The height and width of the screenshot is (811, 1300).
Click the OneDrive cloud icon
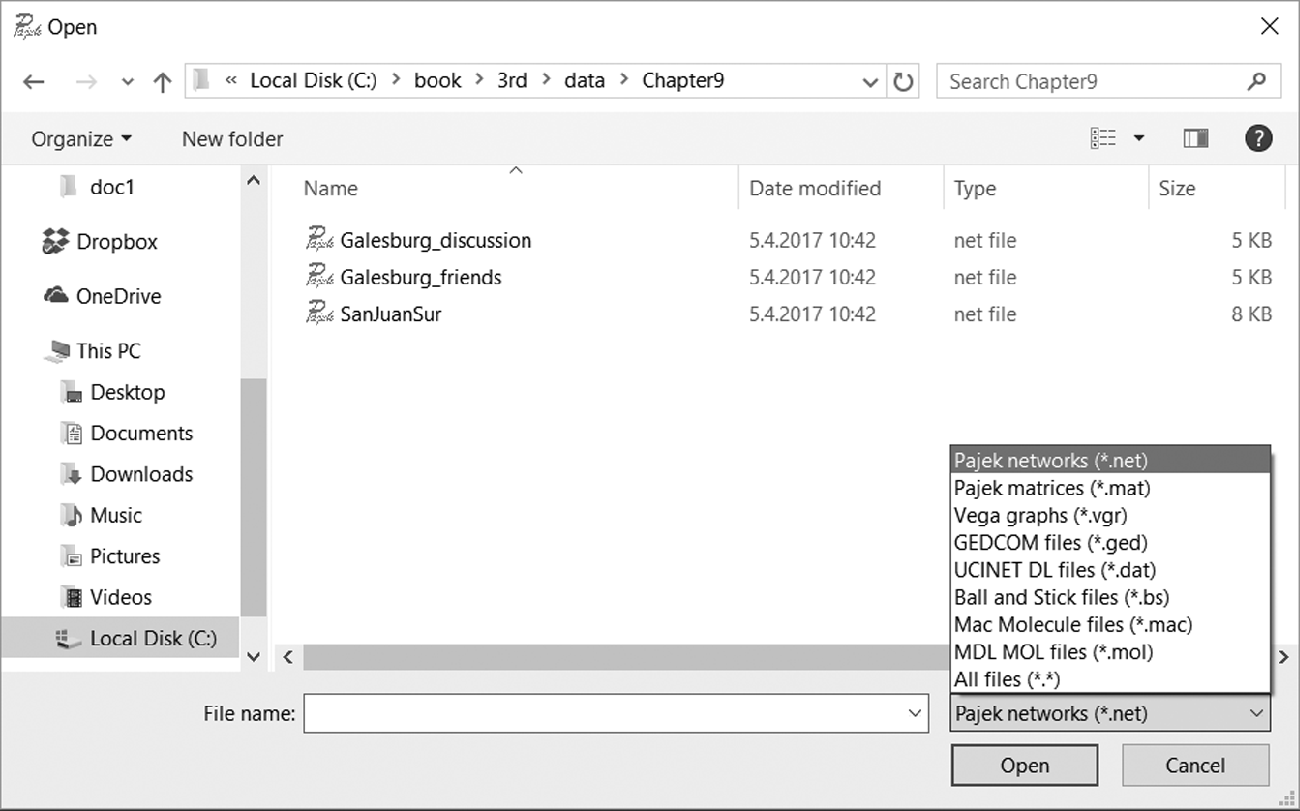[x=56, y=296]
